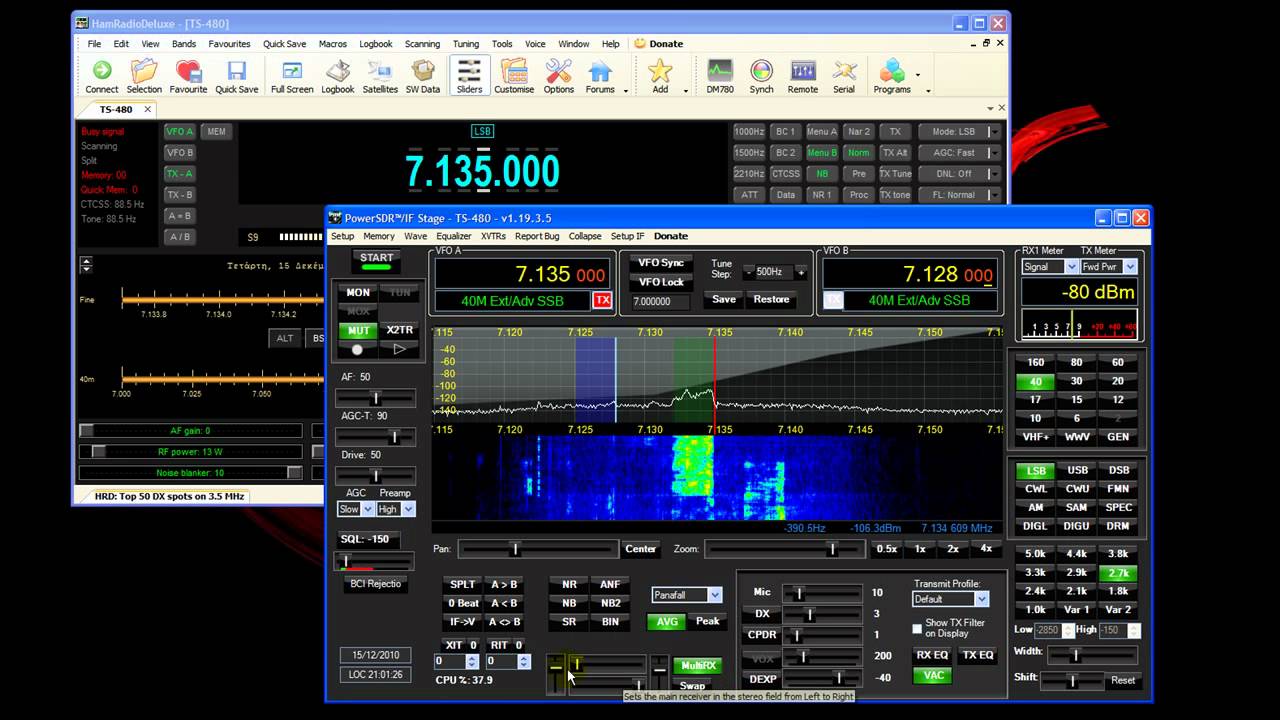Toggle the X2TR button
Viewport: 1280px width, 720px height.
(400, 330)
